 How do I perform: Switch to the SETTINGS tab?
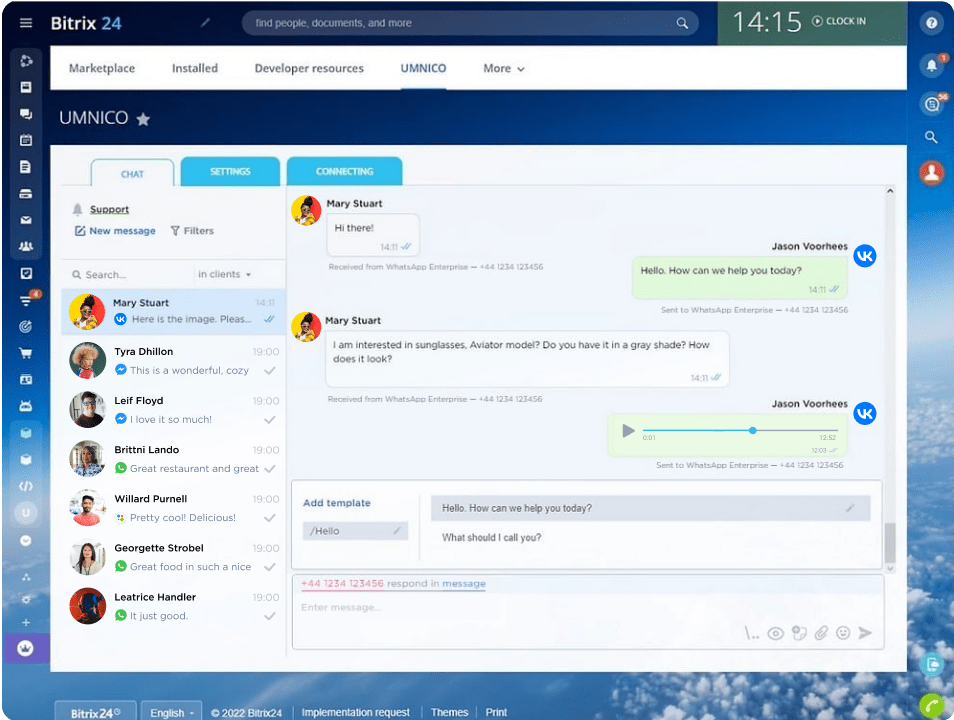tap(230, 172)
